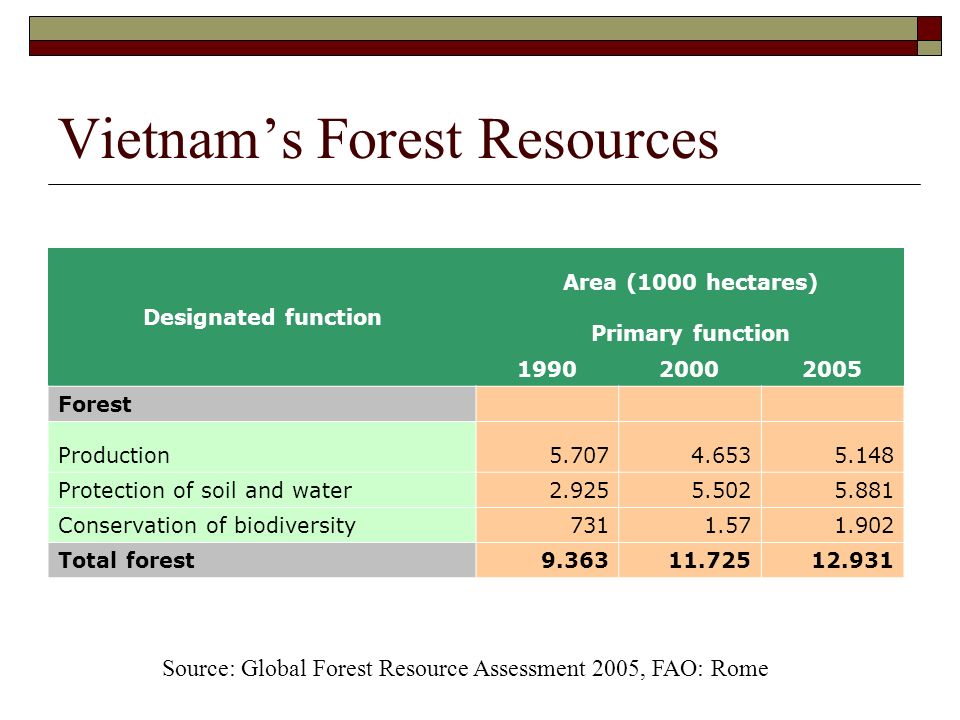Click 'Protection of soil and water' label
This screenshot has width=960, height=720.
click(205, 490)
